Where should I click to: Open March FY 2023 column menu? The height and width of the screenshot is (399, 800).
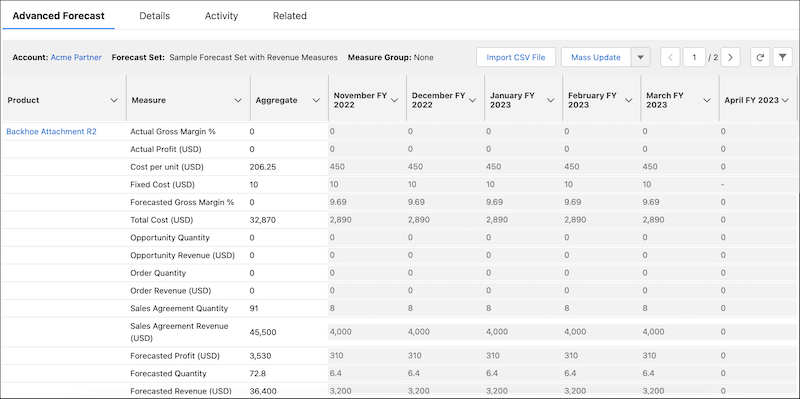707,101
